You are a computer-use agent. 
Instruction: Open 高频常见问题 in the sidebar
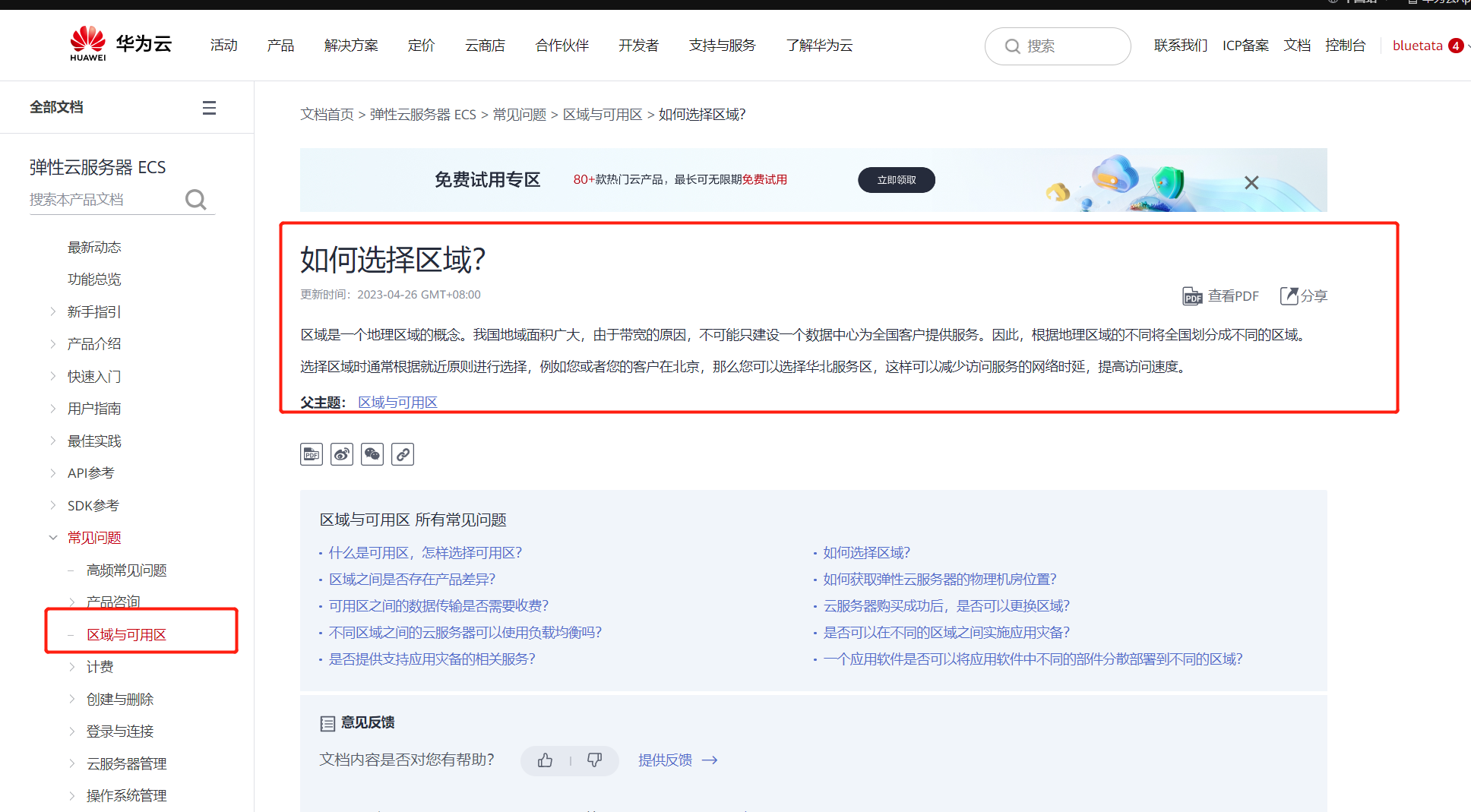click(127, 570)
